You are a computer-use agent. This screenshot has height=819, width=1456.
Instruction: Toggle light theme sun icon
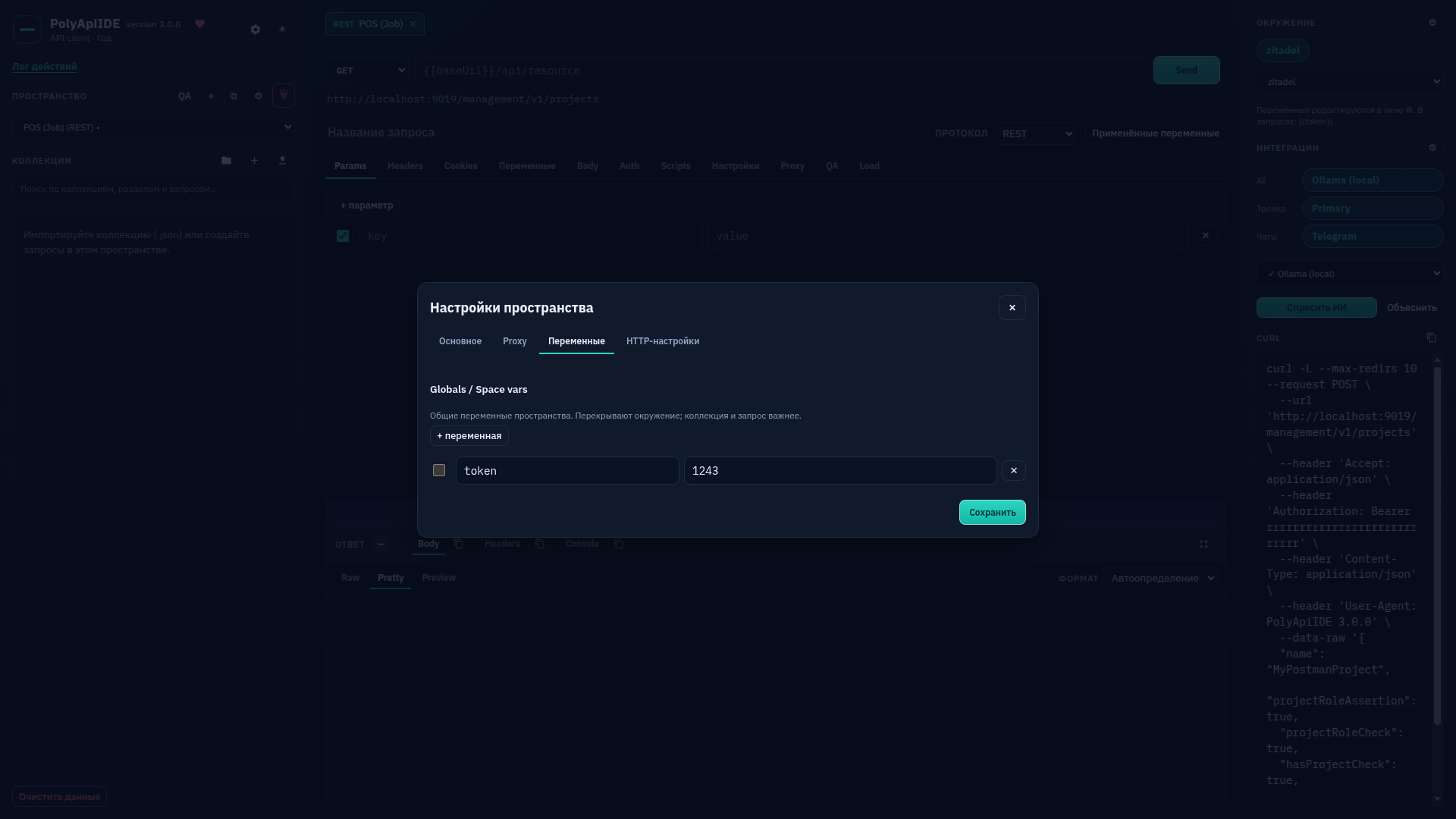282,30
